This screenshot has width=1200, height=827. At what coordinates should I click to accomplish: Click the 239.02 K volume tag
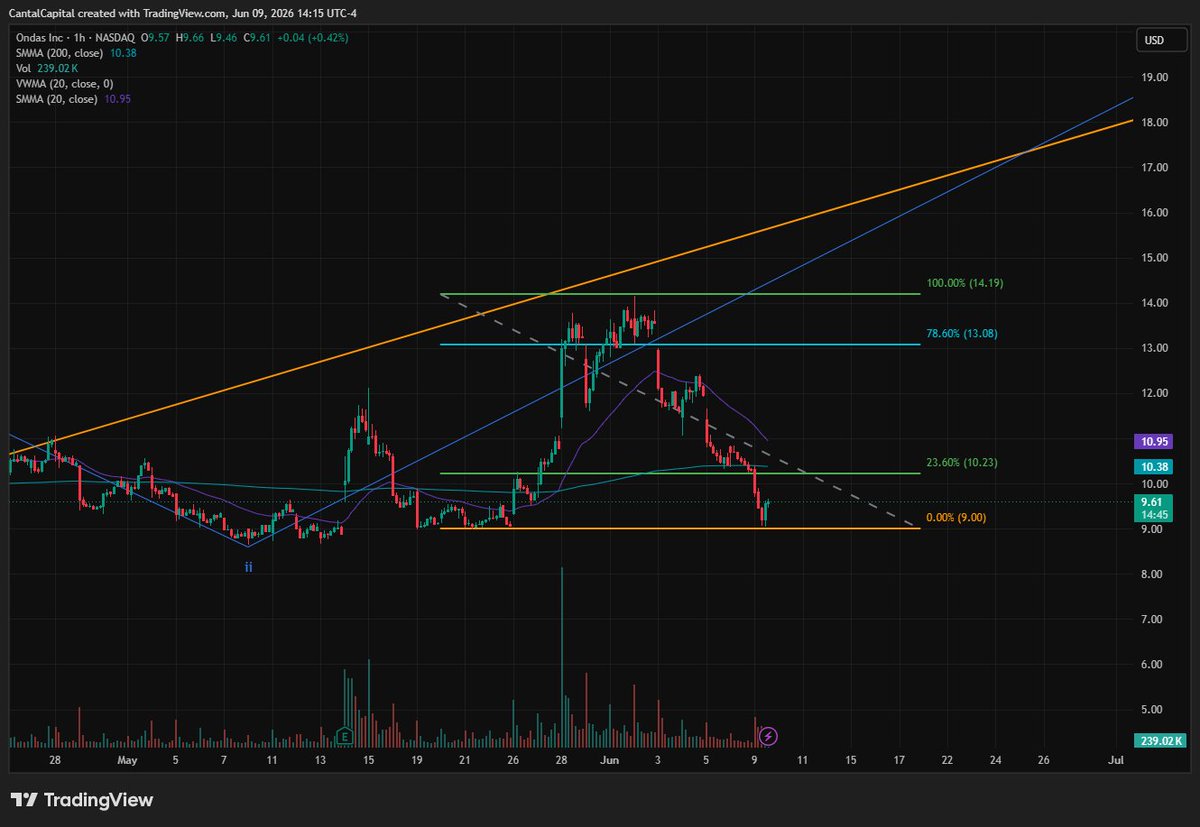(x=1159, y=740)
